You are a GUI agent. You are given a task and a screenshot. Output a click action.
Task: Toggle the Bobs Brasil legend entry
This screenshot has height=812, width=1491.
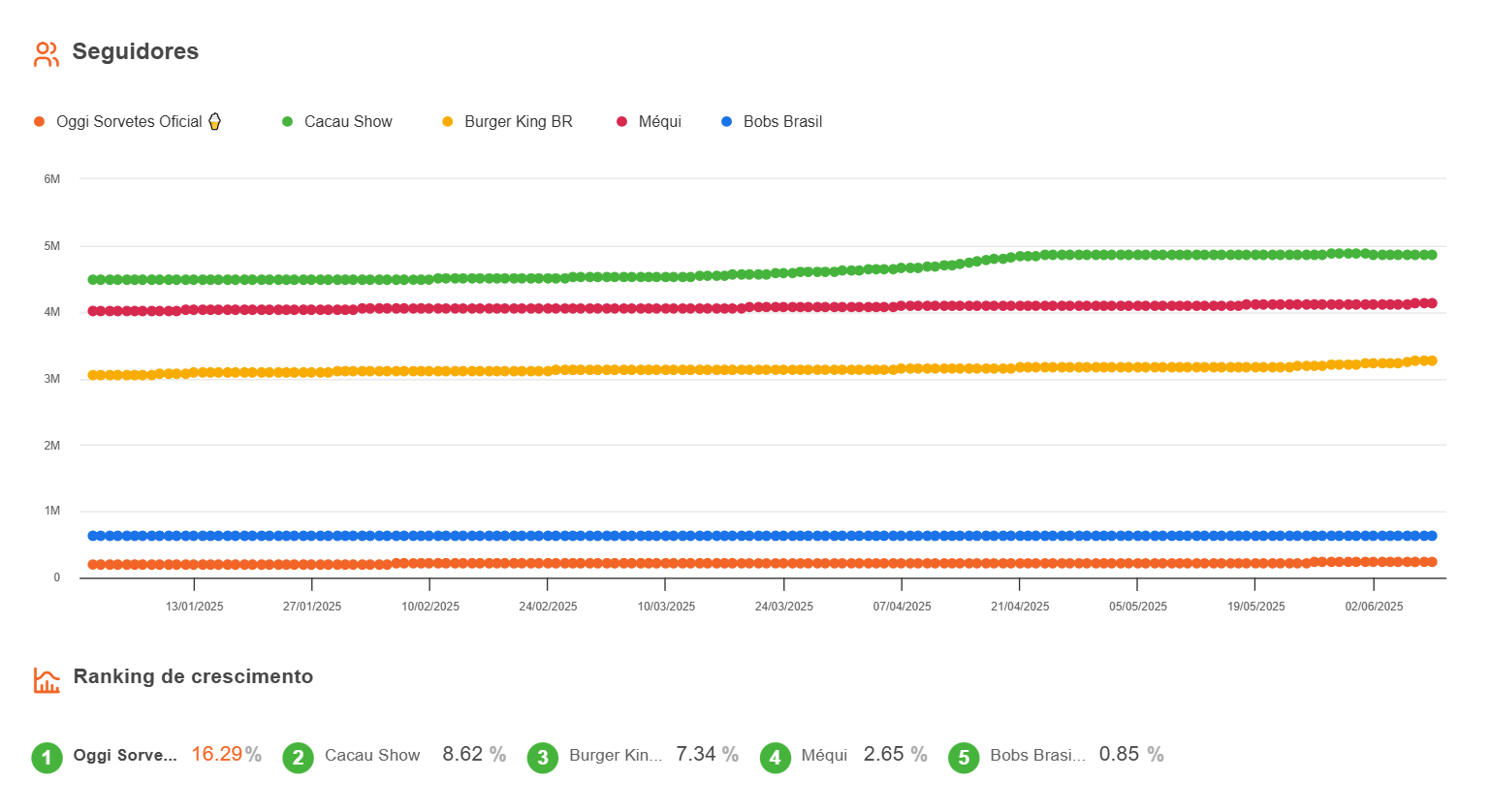point(782,122)
